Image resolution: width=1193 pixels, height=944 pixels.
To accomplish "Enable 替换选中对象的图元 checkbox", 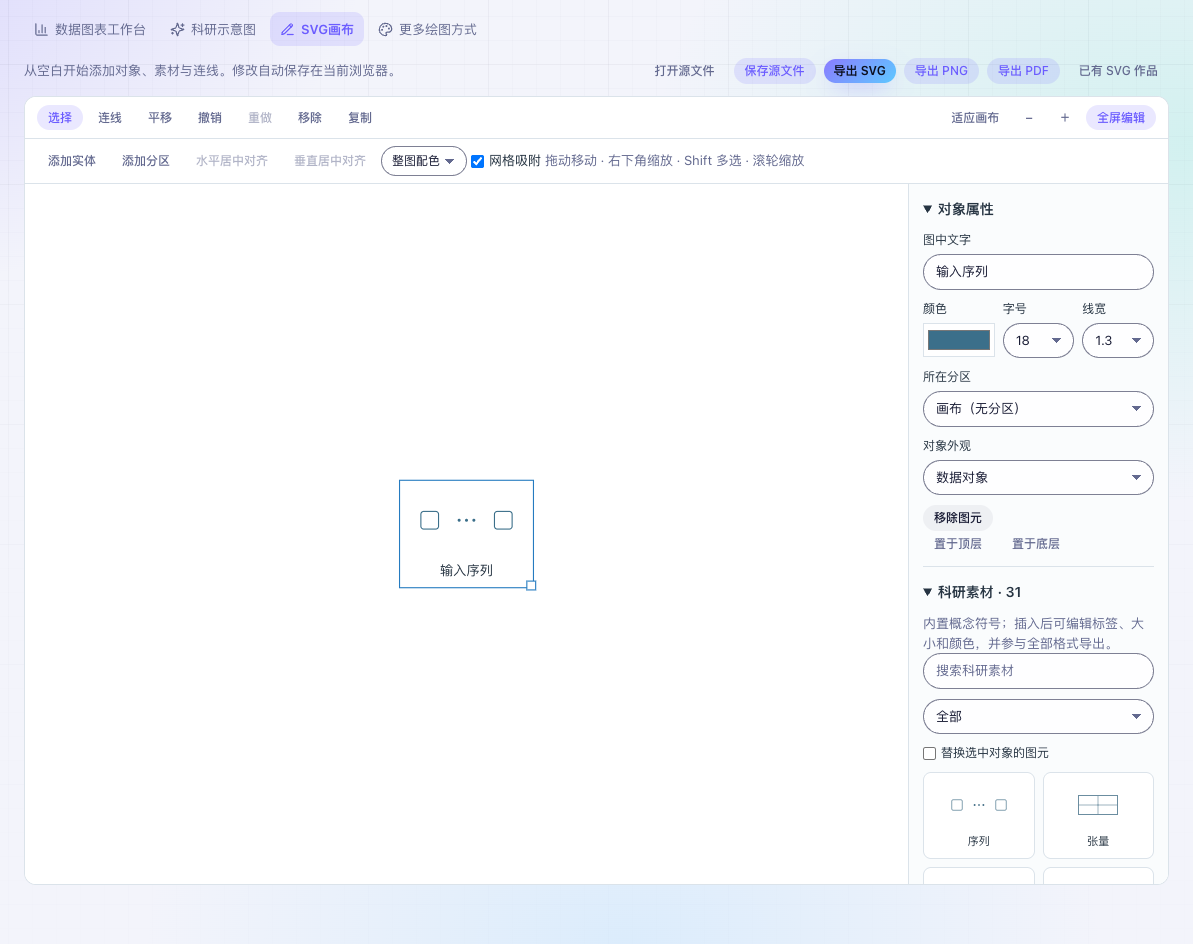I will pos(929,753).
